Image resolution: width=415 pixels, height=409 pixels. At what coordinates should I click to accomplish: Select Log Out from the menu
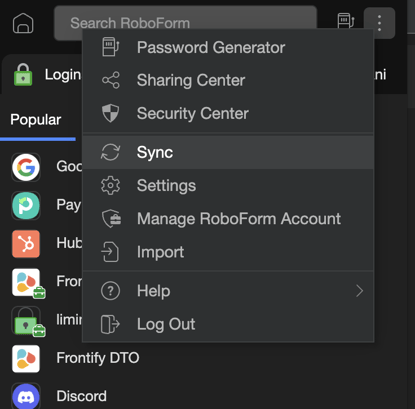tap(228, 324)
